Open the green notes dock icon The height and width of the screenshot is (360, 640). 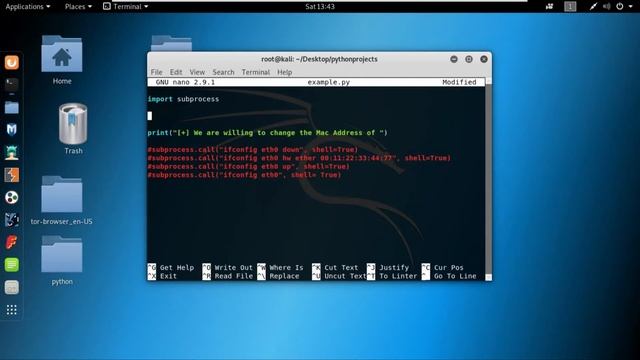(12, 265)
